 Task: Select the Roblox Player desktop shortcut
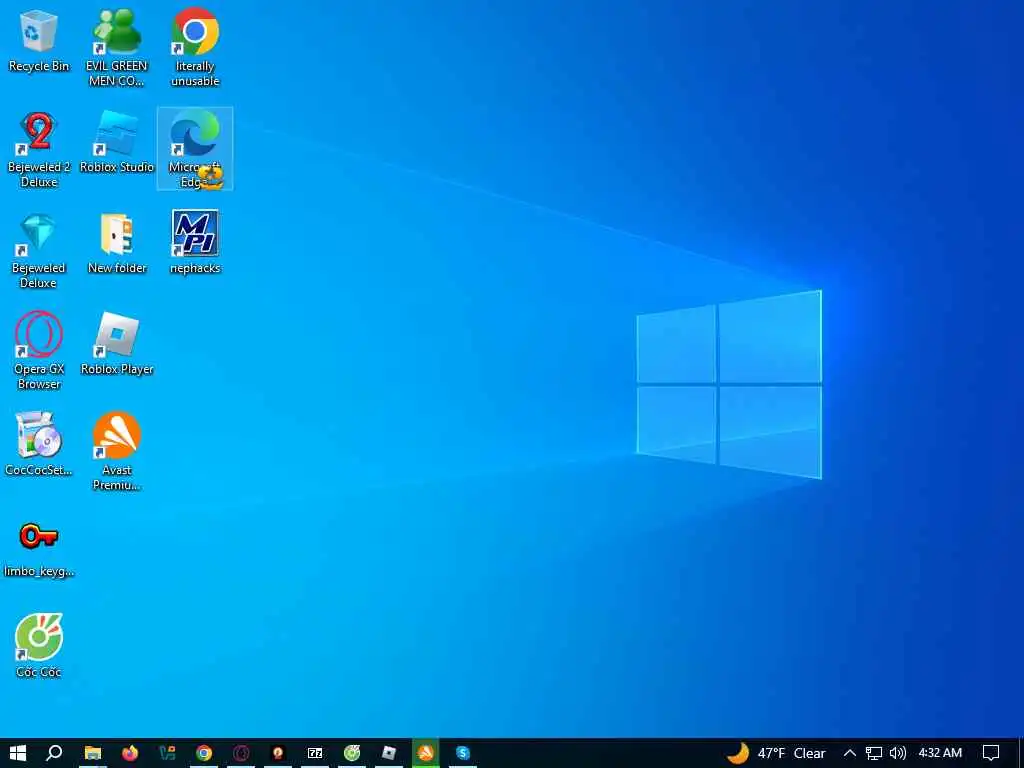[117, 344]
